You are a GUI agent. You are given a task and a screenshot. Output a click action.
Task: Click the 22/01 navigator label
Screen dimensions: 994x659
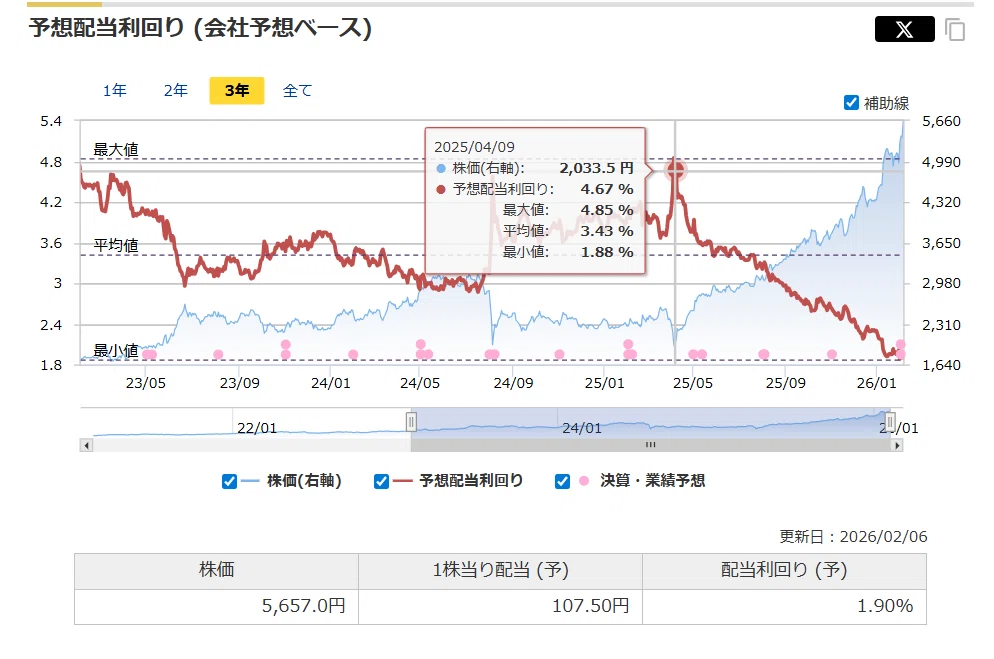tap(257, 428)
